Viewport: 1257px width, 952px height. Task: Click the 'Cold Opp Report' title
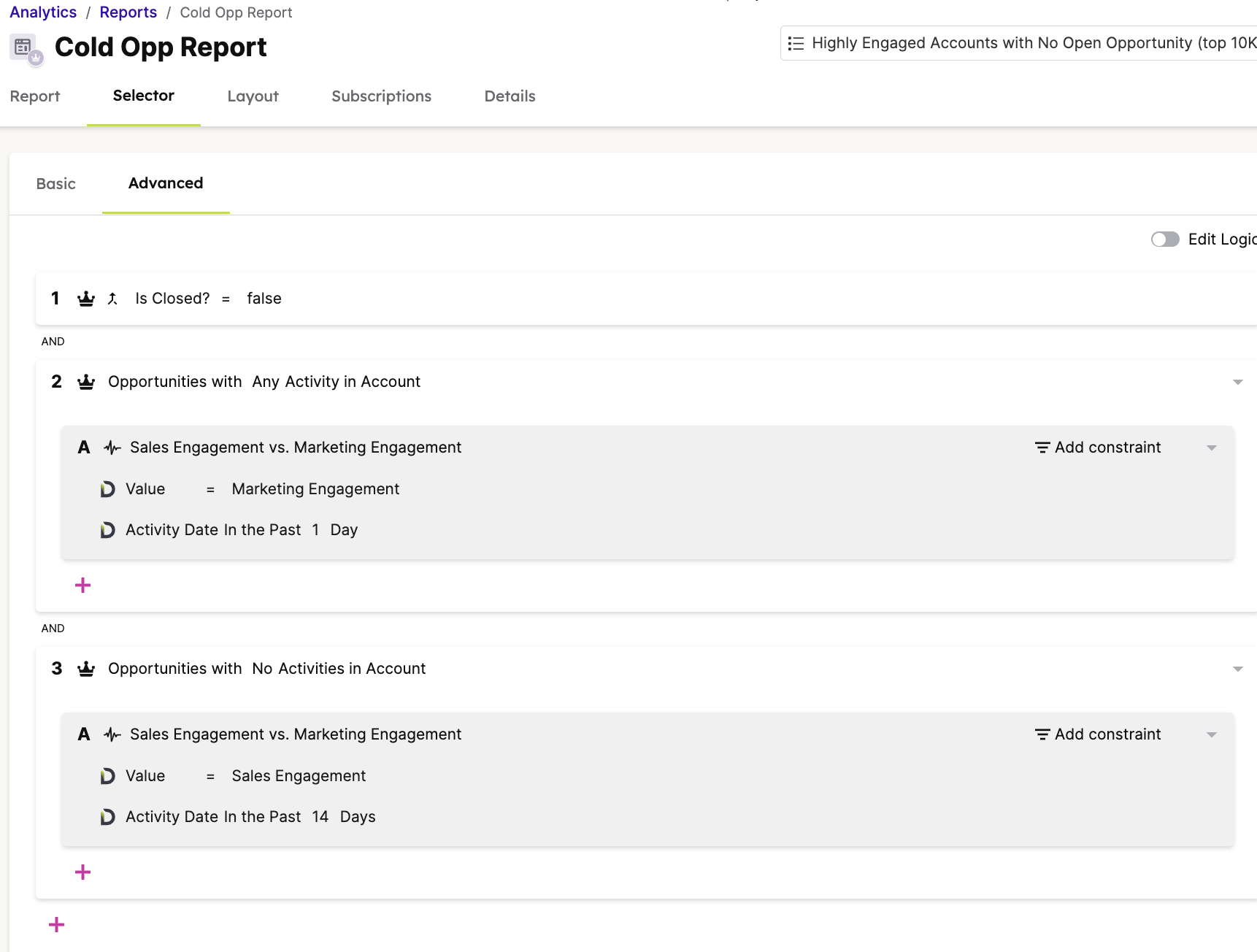pyautogui.click(x=161, y=47)
